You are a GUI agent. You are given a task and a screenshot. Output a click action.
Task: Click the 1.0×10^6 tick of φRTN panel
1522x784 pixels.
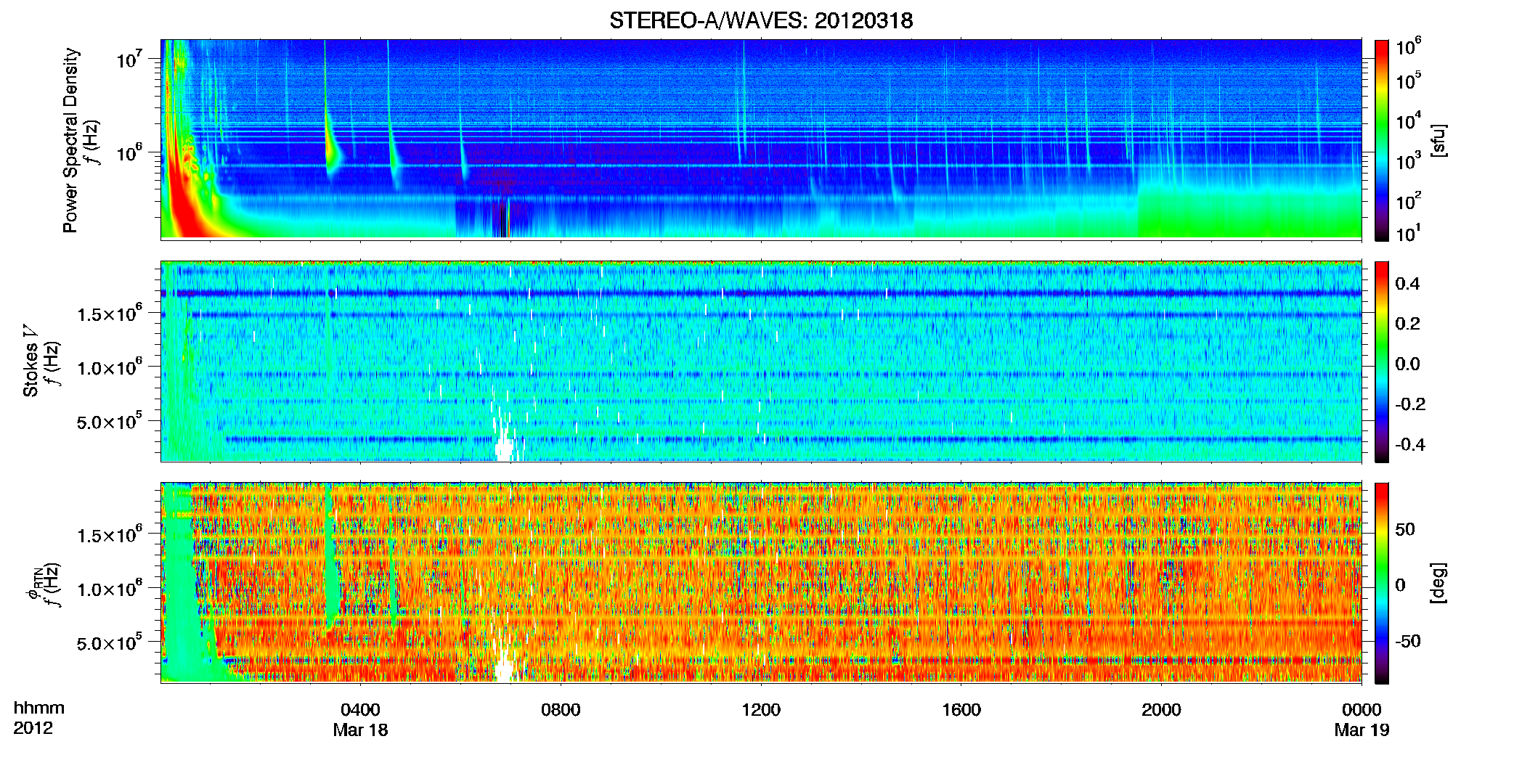(110, 589)
